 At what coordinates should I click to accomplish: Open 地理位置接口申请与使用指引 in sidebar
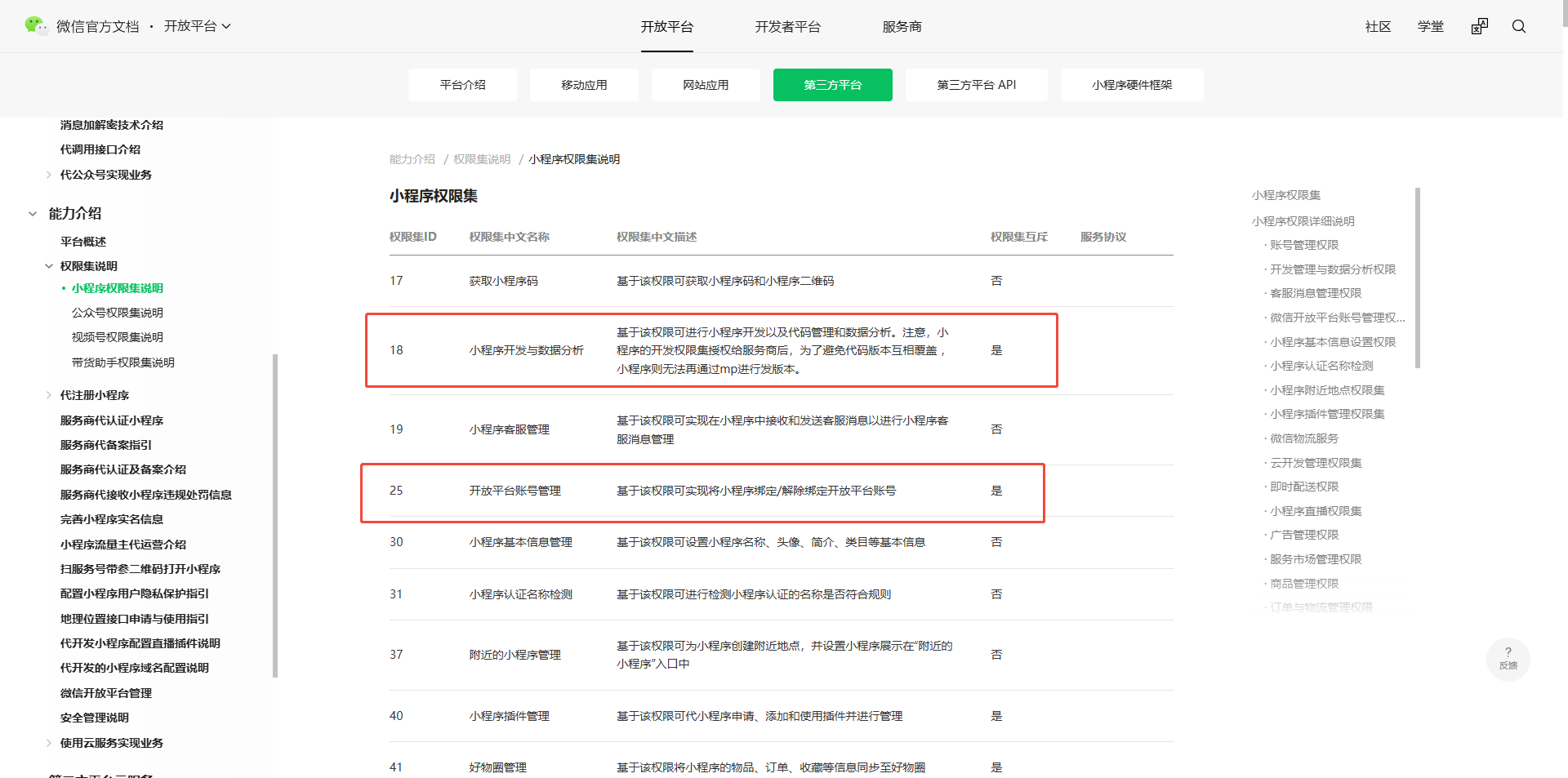coord(135,619)
